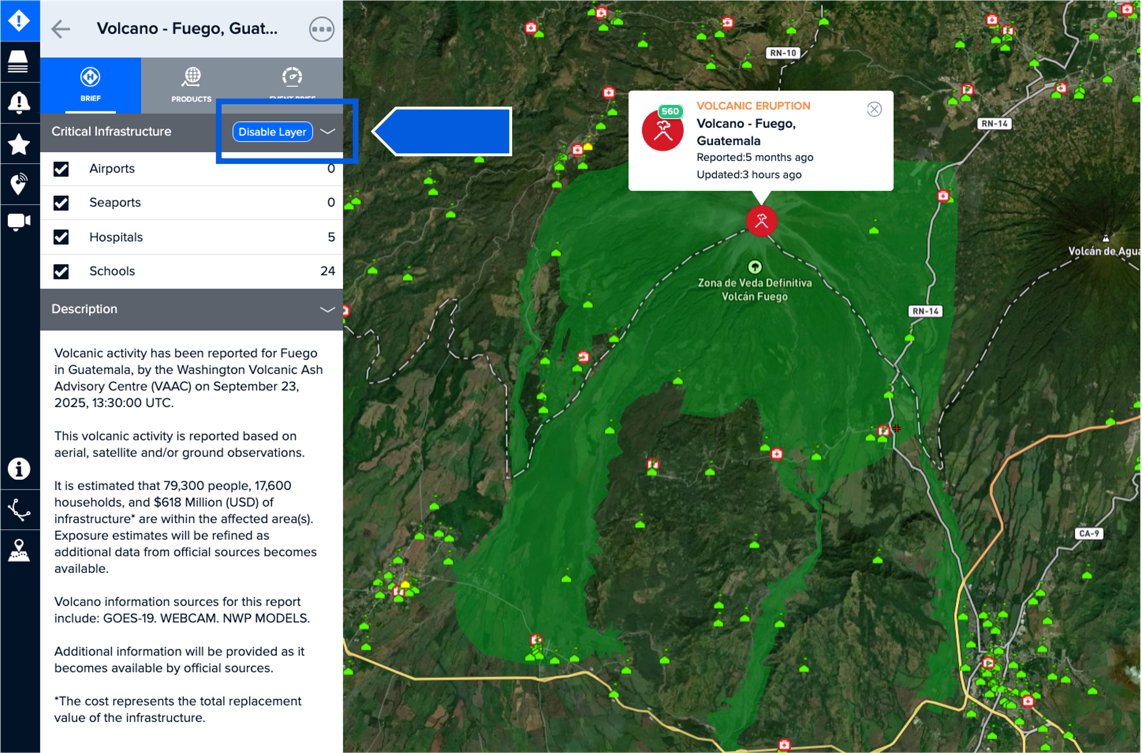Open the star favorites sidebar icon
The image size is (1142, 753).
coord(19,144)
